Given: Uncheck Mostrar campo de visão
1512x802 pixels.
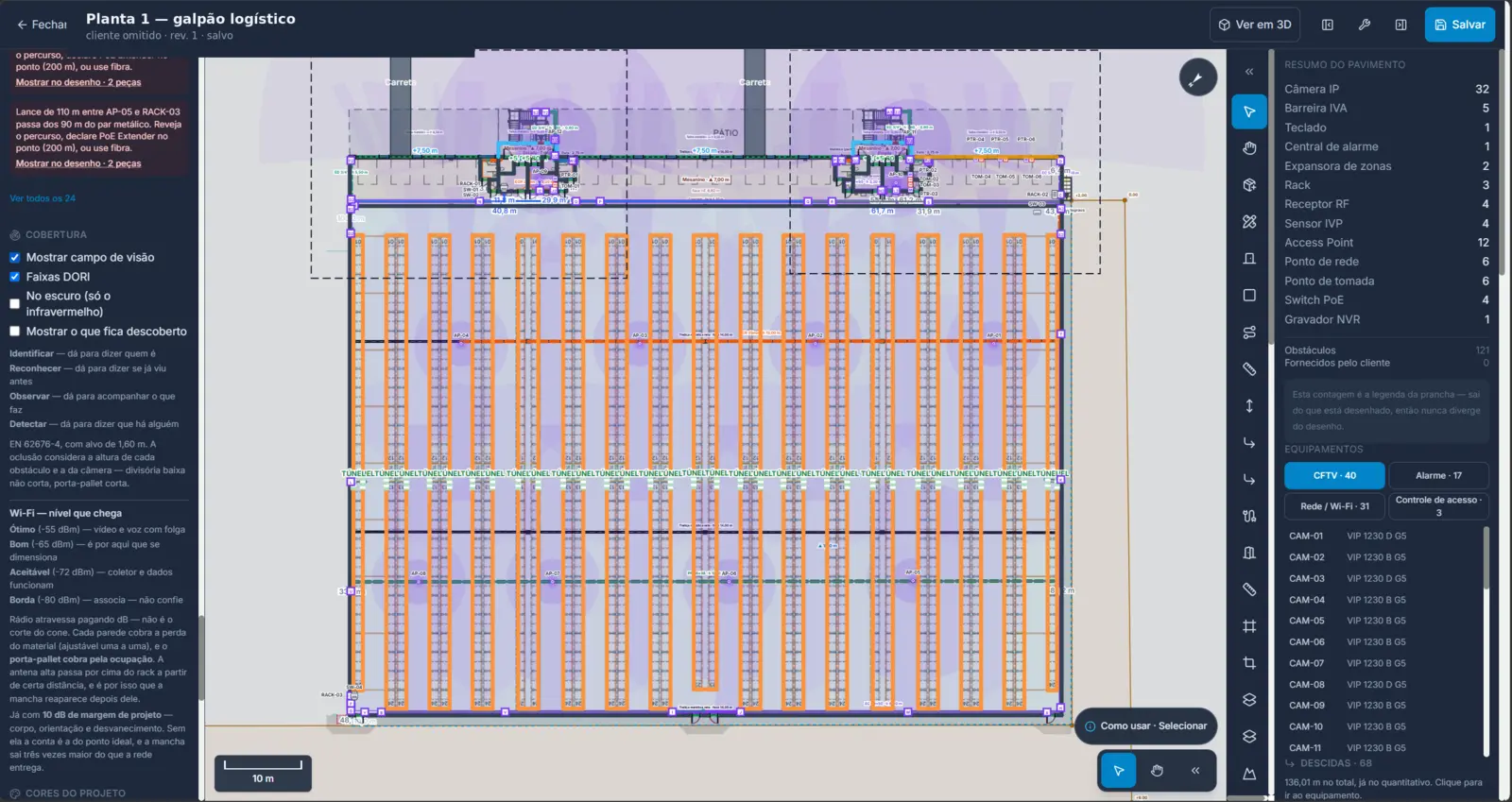Looking at the screenshot, I should pos(15,257).
